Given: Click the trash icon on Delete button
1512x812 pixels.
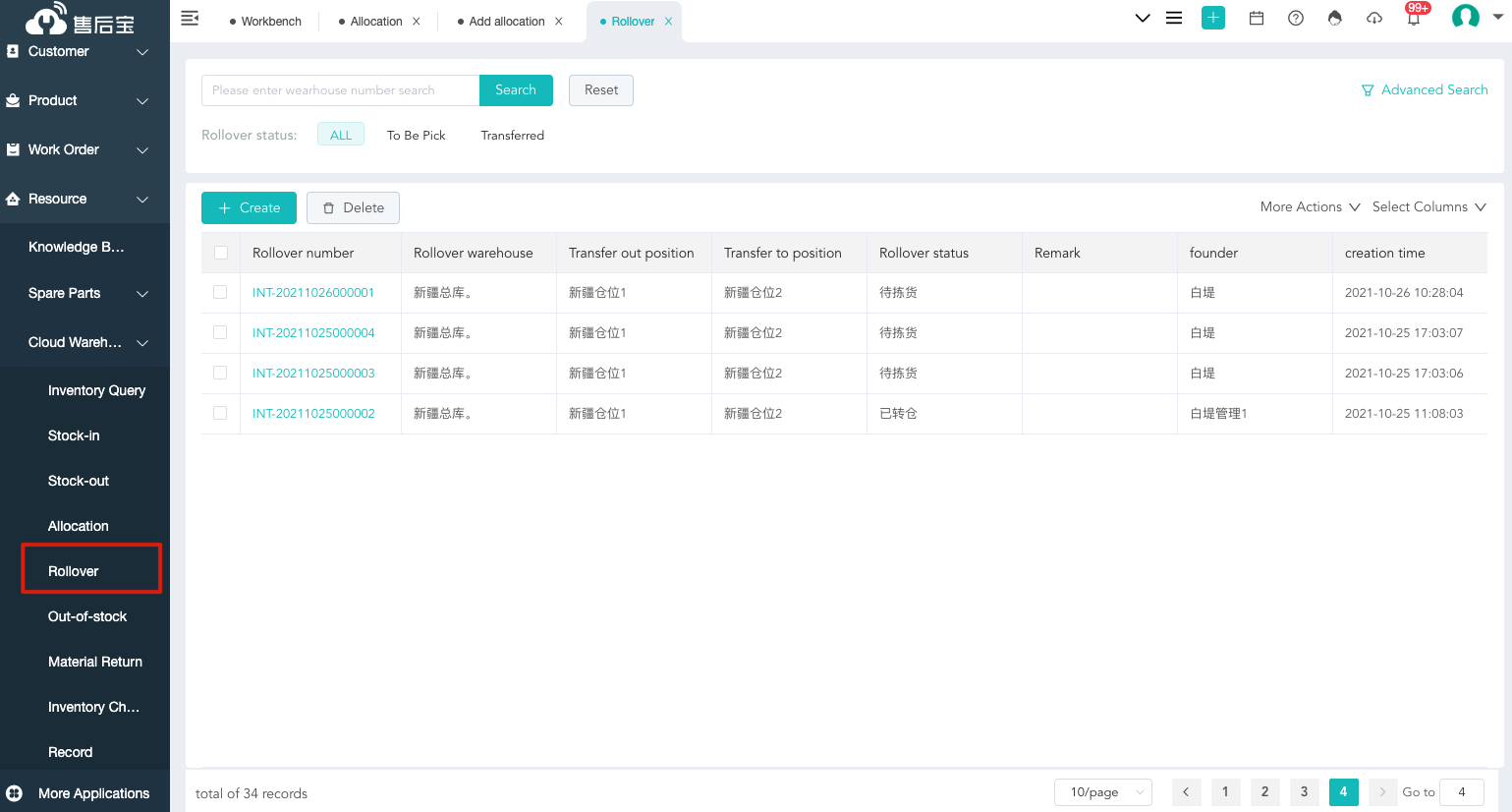Looking at the screenshot, I should click(329, 208).
